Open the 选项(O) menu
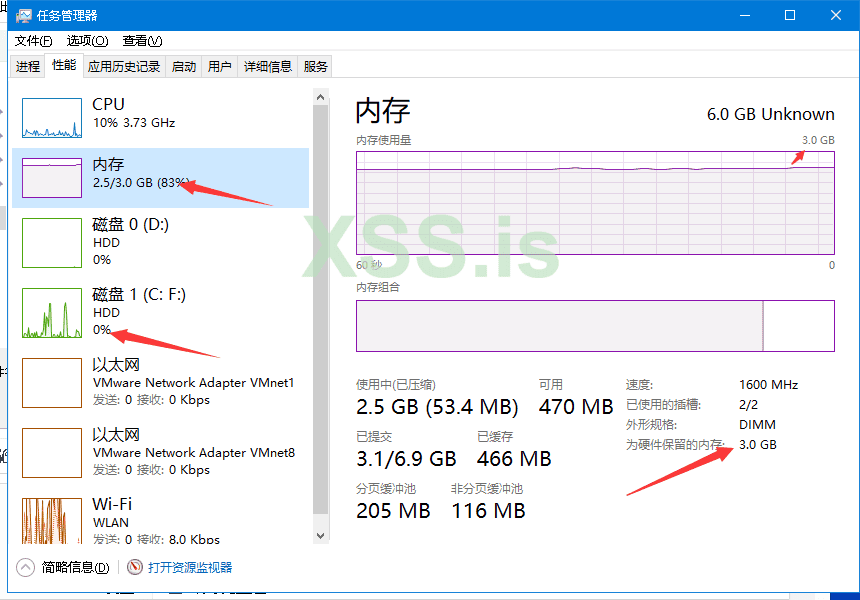Viewport: 860px width, 600px height. click(x=87, y=41)
